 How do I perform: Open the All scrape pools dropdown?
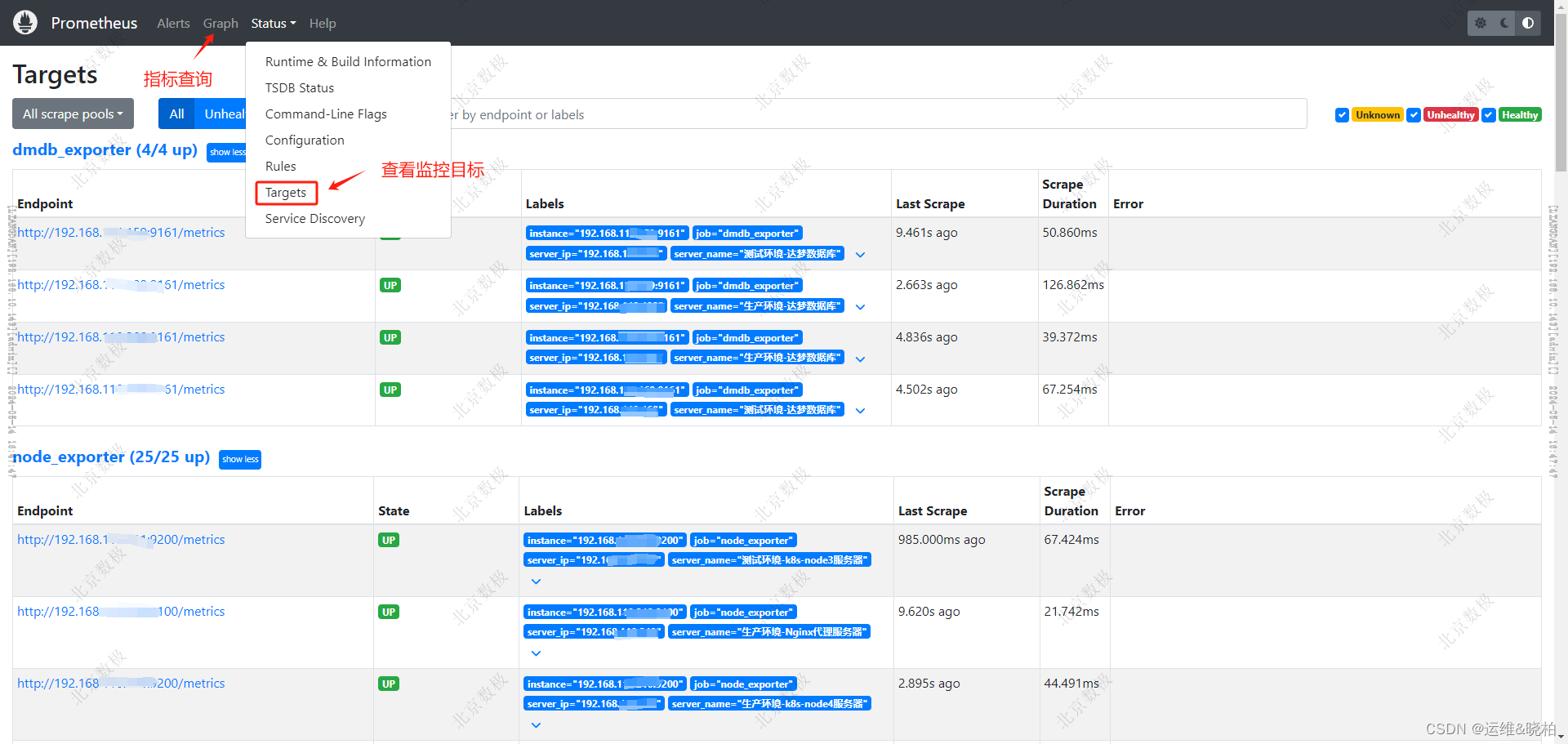[73, 114]
